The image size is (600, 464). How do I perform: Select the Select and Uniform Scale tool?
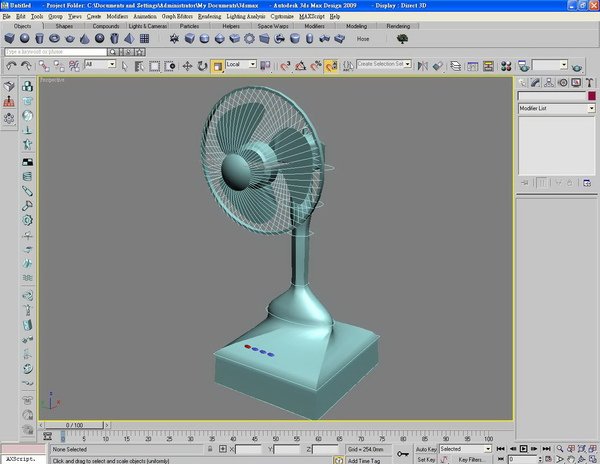(217, 66)
